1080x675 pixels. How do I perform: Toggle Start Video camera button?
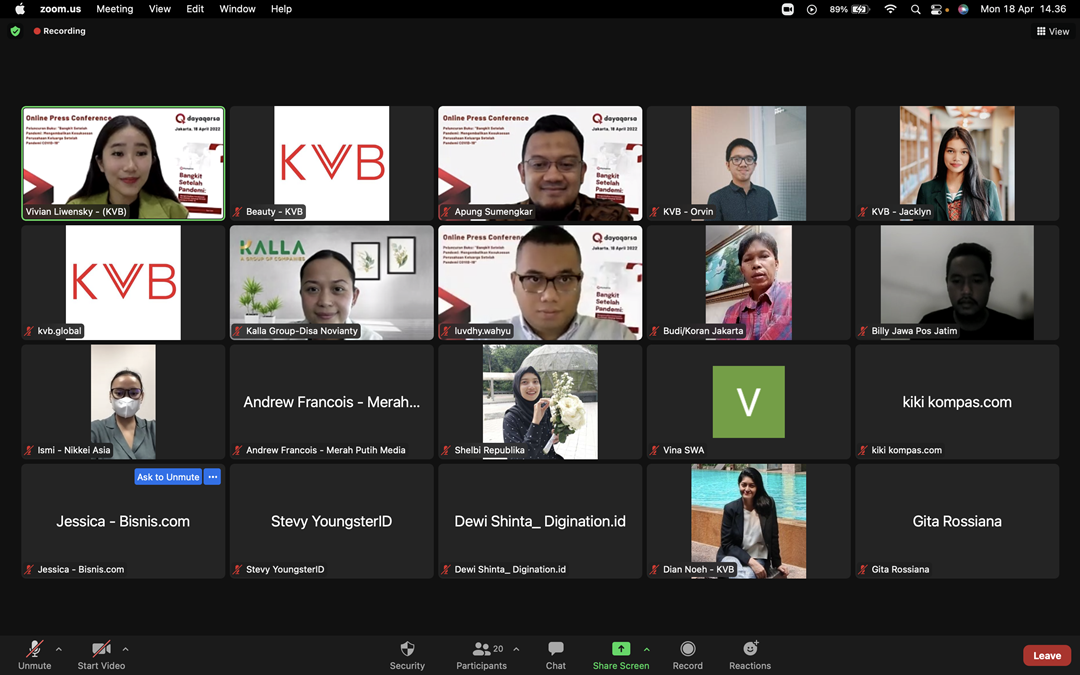[101, 649]
